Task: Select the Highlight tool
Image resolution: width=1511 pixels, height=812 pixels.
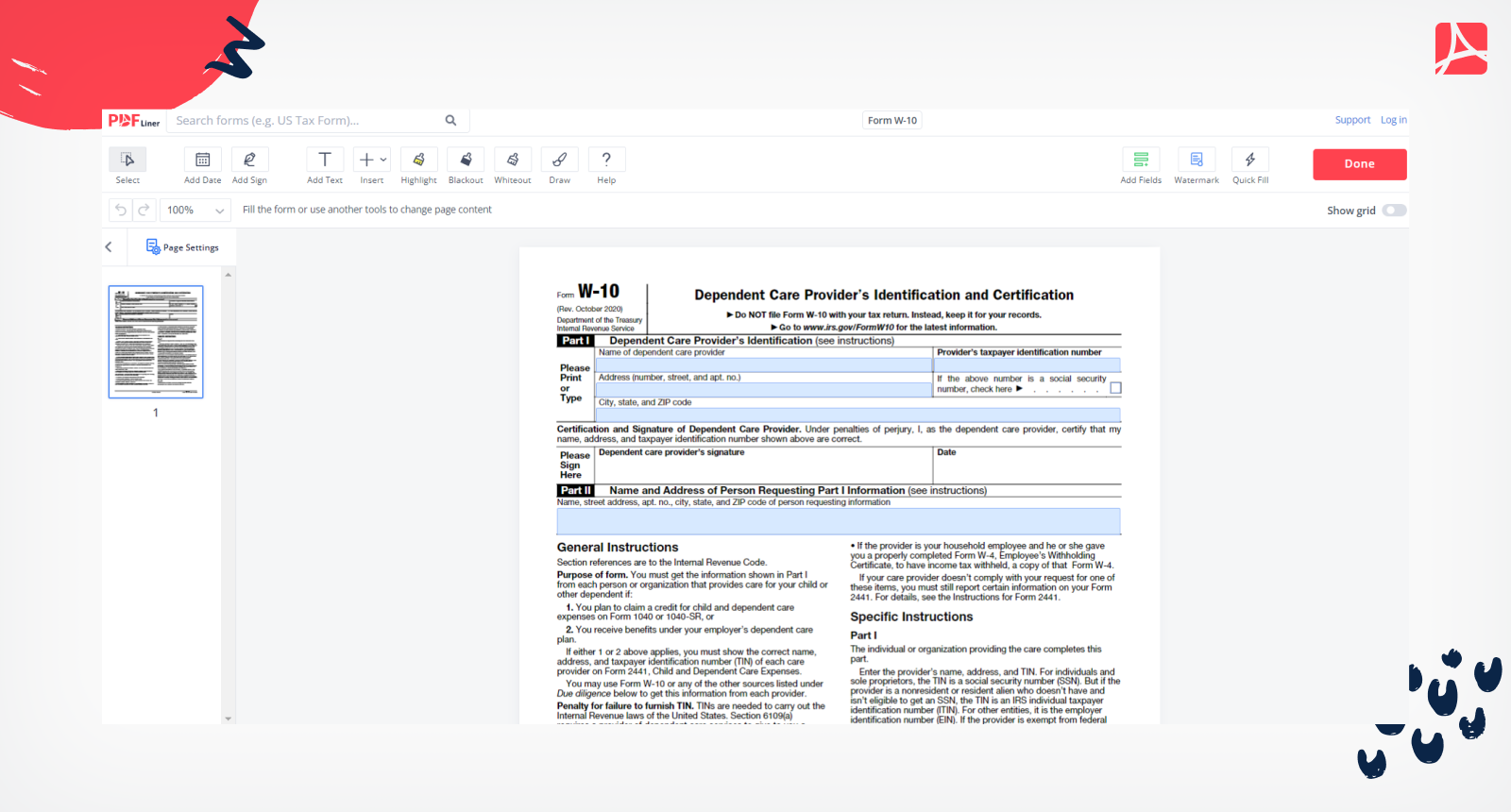Action: point(418,160)
